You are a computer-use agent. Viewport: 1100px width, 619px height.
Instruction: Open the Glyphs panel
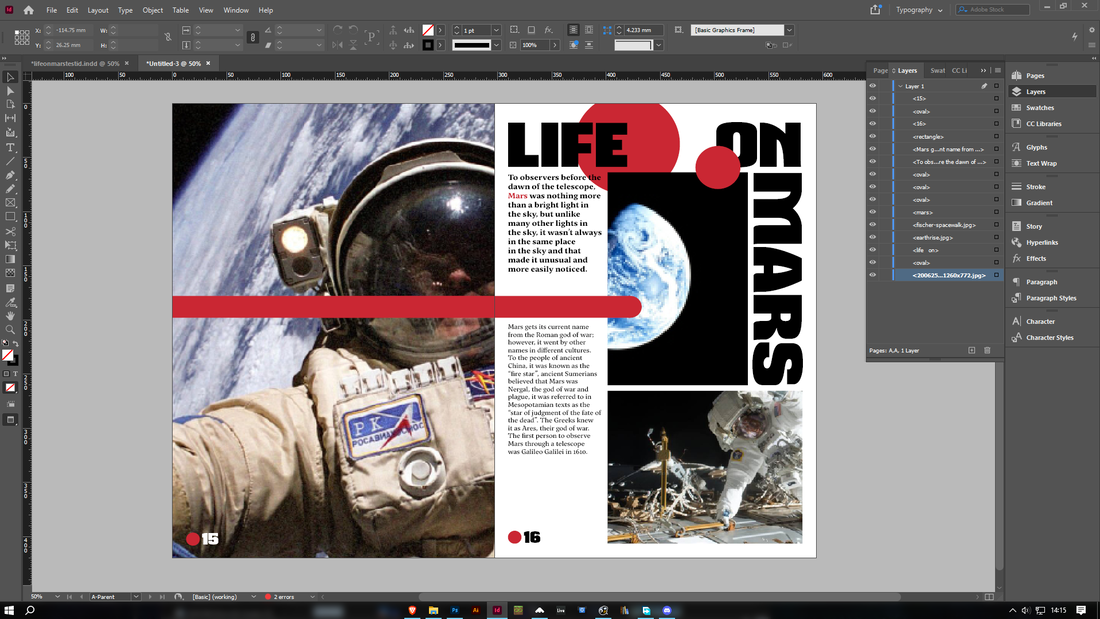tap(1036, 147)
